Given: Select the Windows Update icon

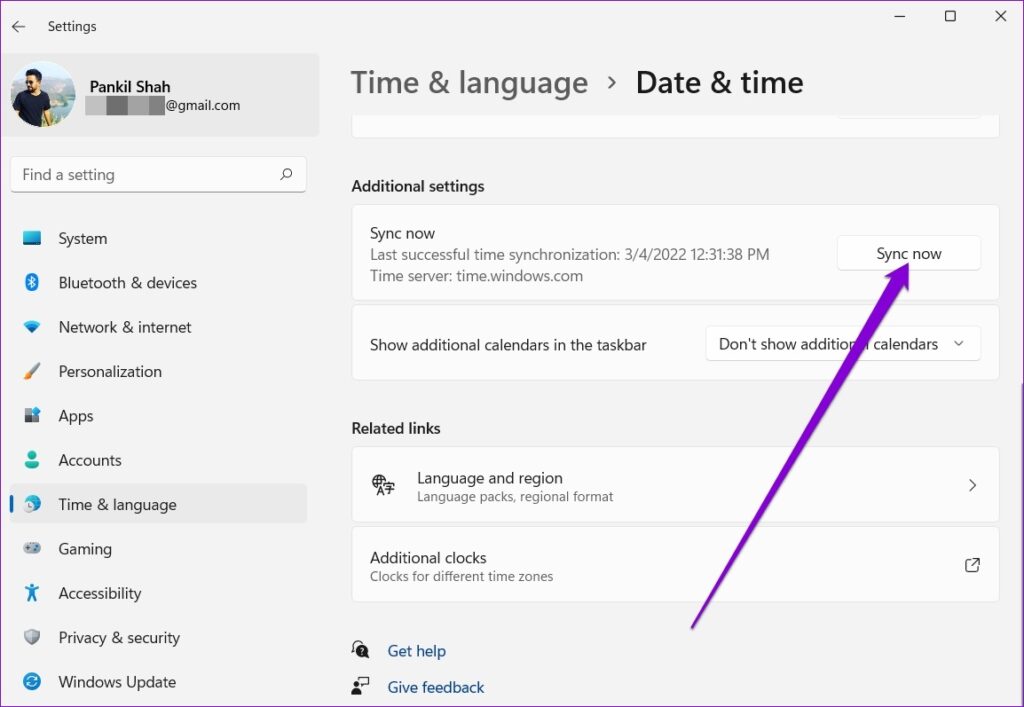Looking at the screenshot, I should 33,682.
